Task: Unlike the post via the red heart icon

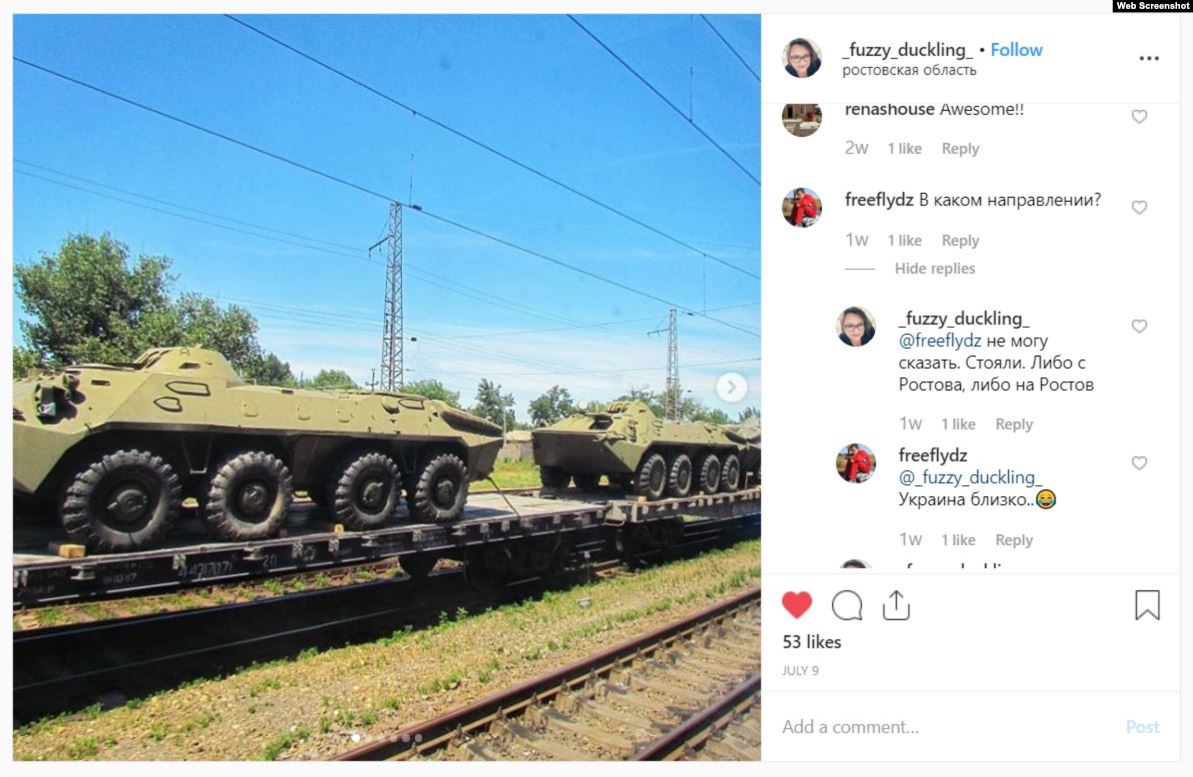Action: coord(797,605)
